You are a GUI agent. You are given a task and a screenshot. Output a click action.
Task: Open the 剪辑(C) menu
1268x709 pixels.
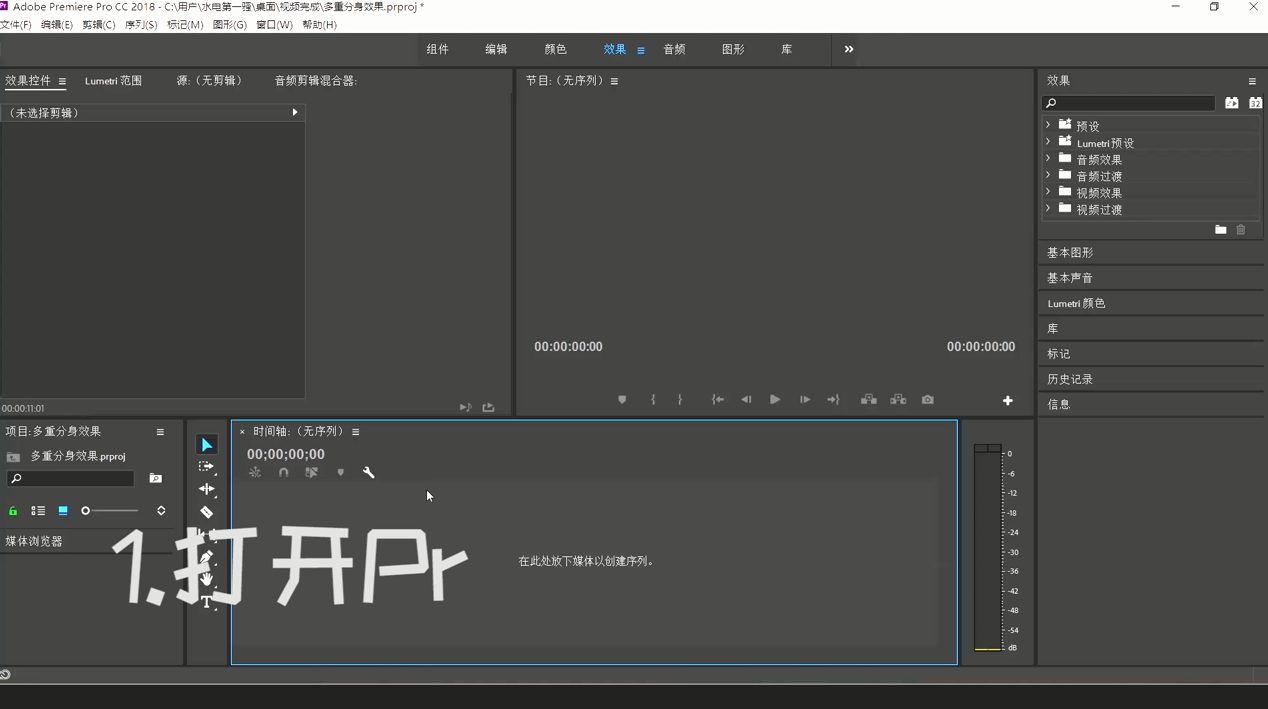(99, 25)
